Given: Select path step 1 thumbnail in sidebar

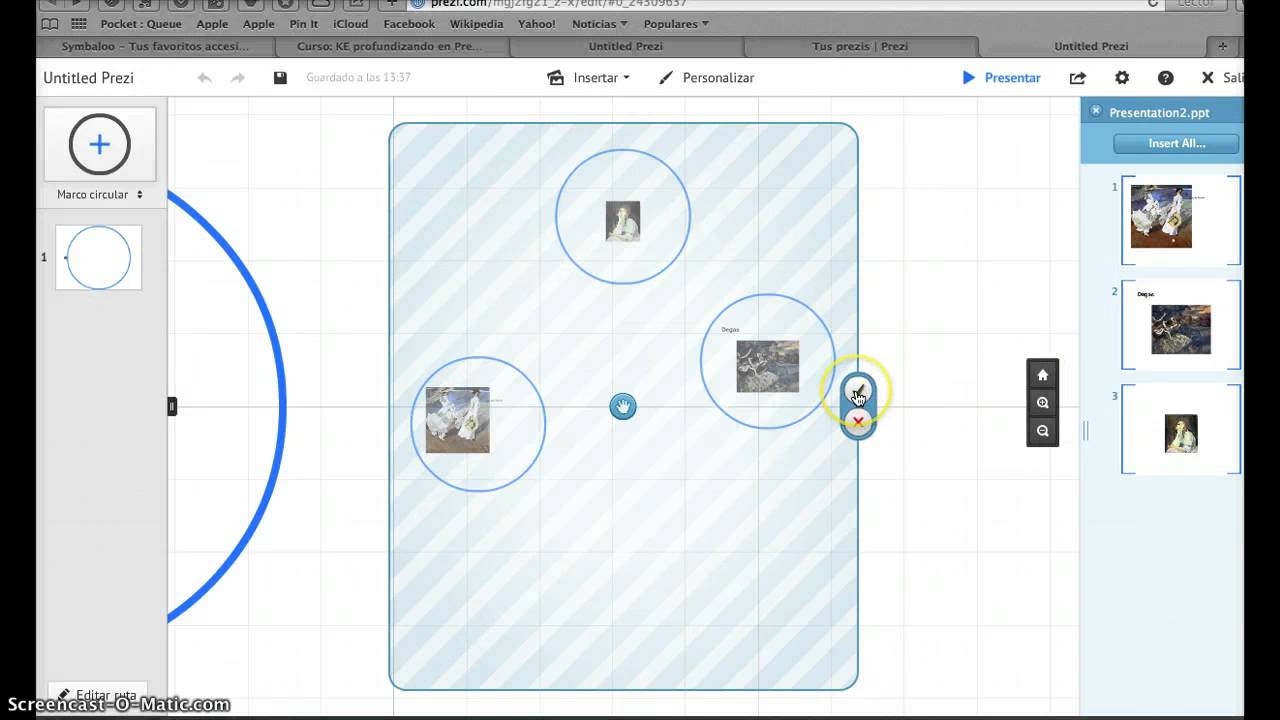Looking at the screenshot, I should [x=98, y=257].
